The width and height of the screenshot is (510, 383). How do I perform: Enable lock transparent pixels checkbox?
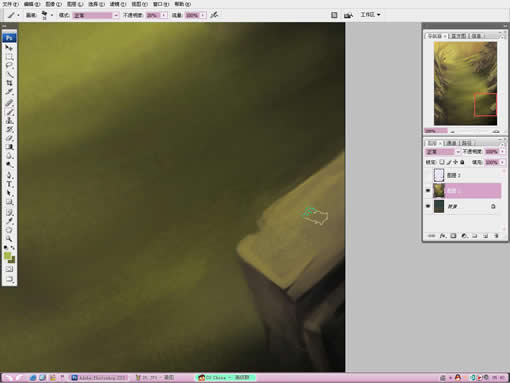pos(442,162)
